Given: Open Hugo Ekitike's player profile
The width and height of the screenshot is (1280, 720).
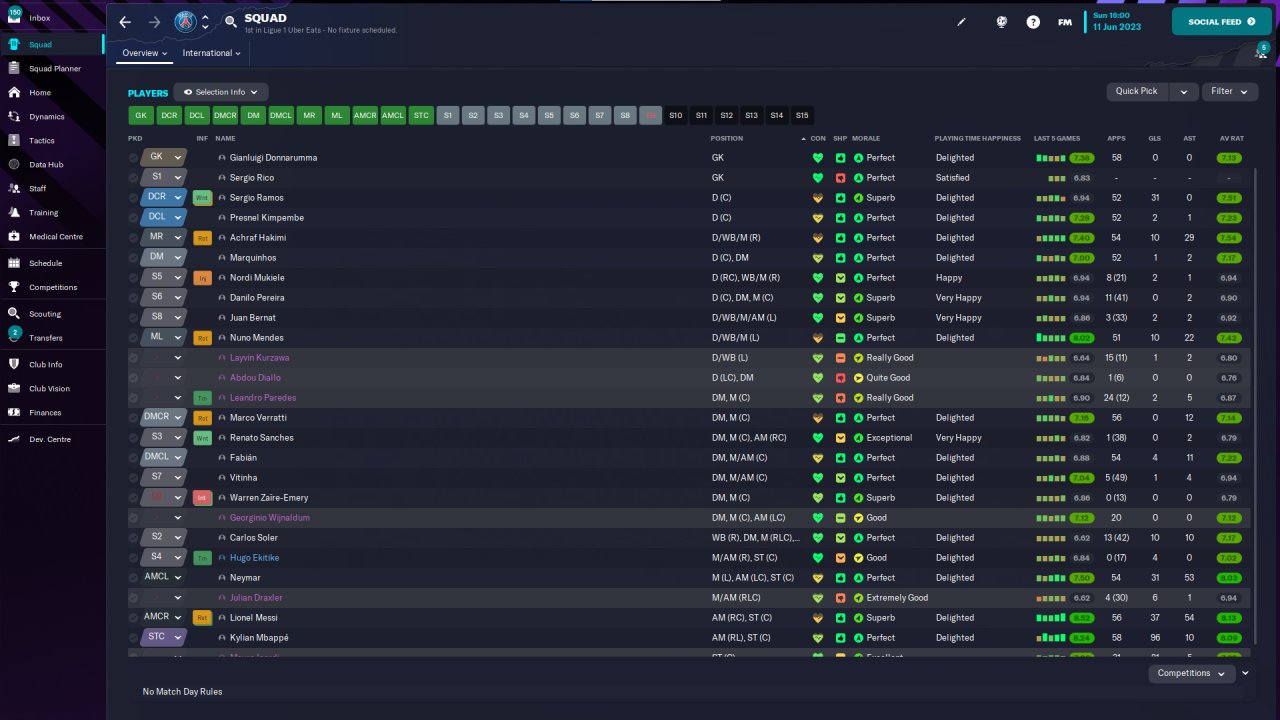Looking at the screenshot, I should point(254,558).
